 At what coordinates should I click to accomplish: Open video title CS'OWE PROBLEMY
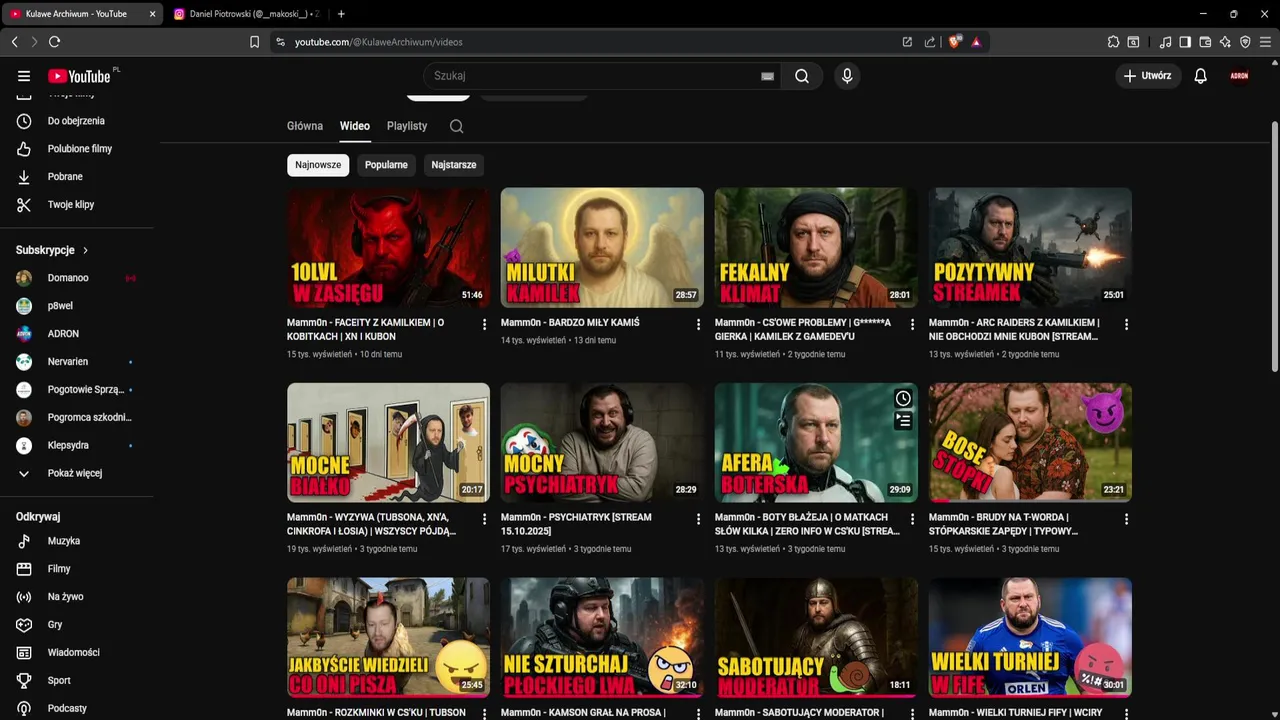tap(803, 330)
